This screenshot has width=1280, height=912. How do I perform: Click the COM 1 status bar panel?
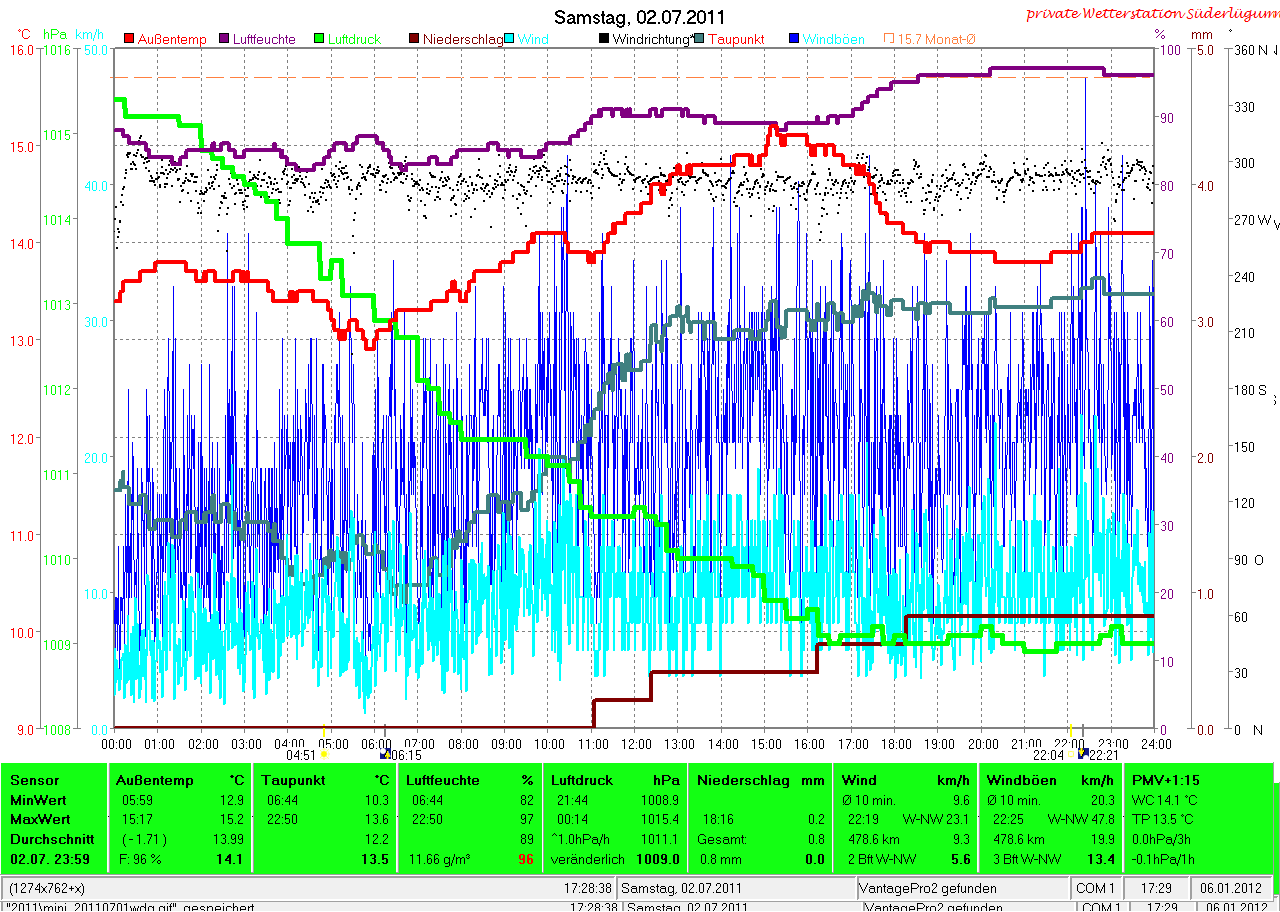pyautogui.click(x=1095, y=888)
